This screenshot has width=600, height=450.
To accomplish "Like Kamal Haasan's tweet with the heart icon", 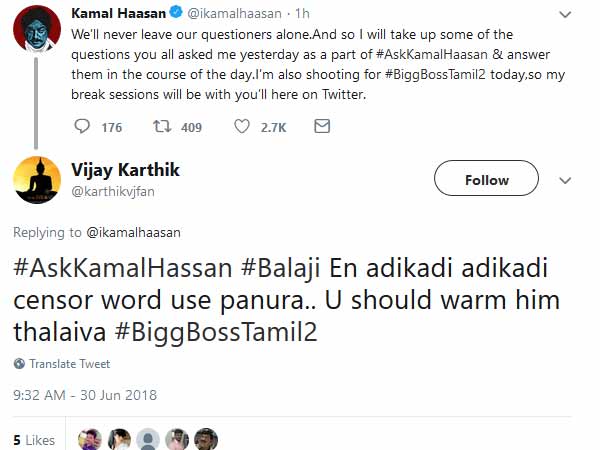I will (x=241, y=127).
